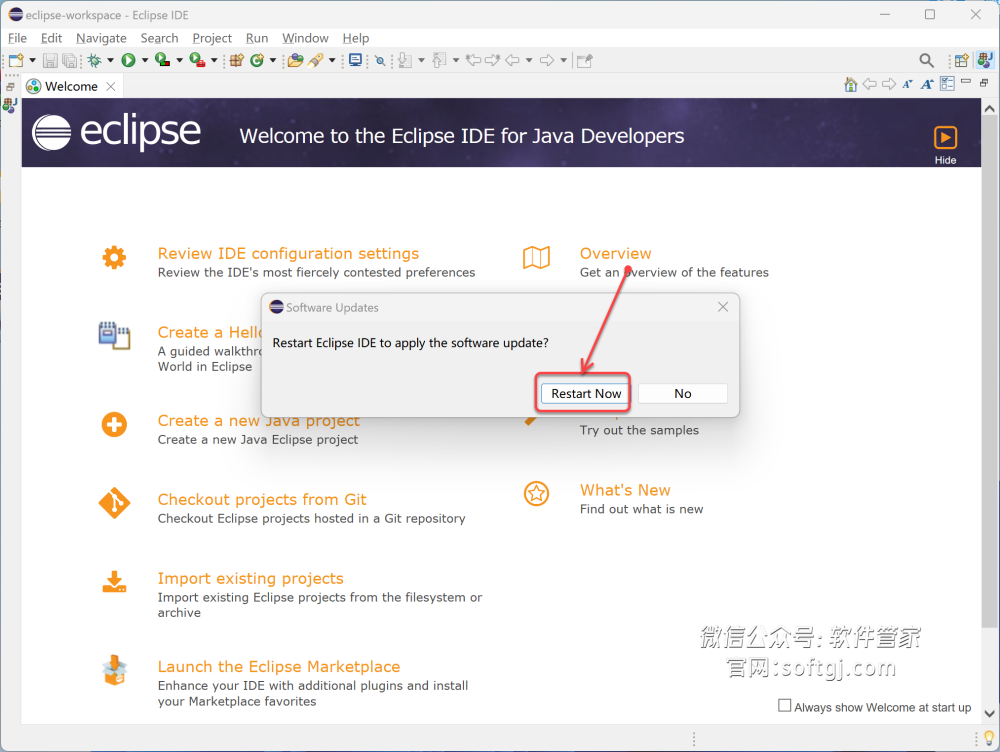Click the scroll down arrow of Welcome page
Viewport: 1000px width, 752px height.
coord(989,713)
